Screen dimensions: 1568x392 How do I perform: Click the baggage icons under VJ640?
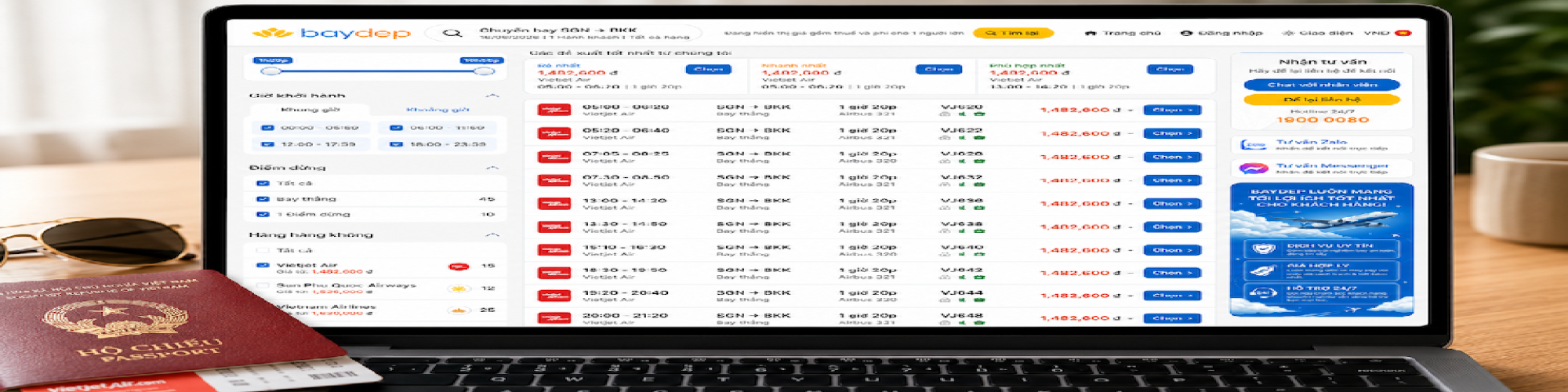(x=962, y=255)
